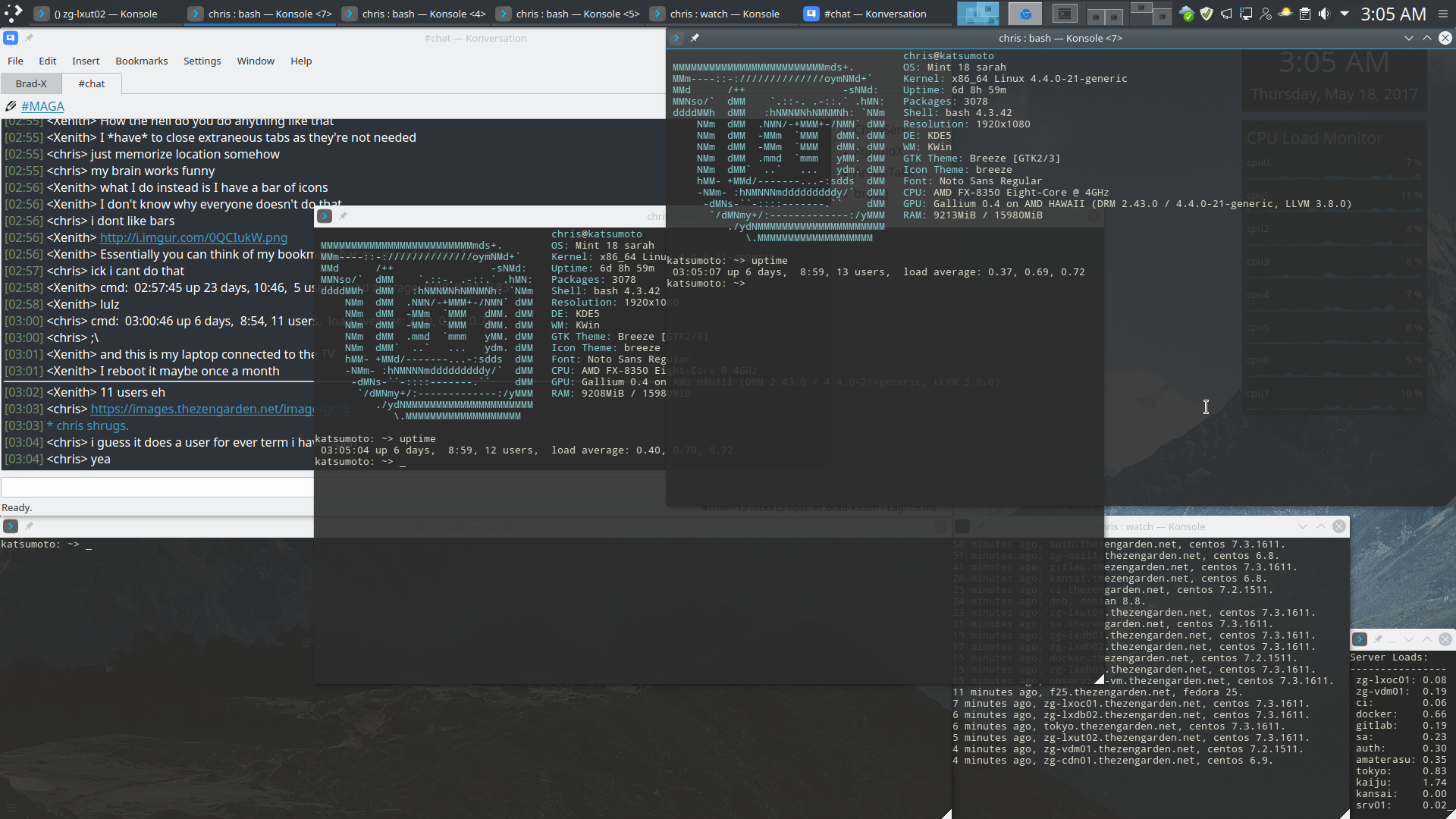This screenshot has width=1456, height=819.
Task: Toggle pin on Server Loads window
Action: point(1378,639)
